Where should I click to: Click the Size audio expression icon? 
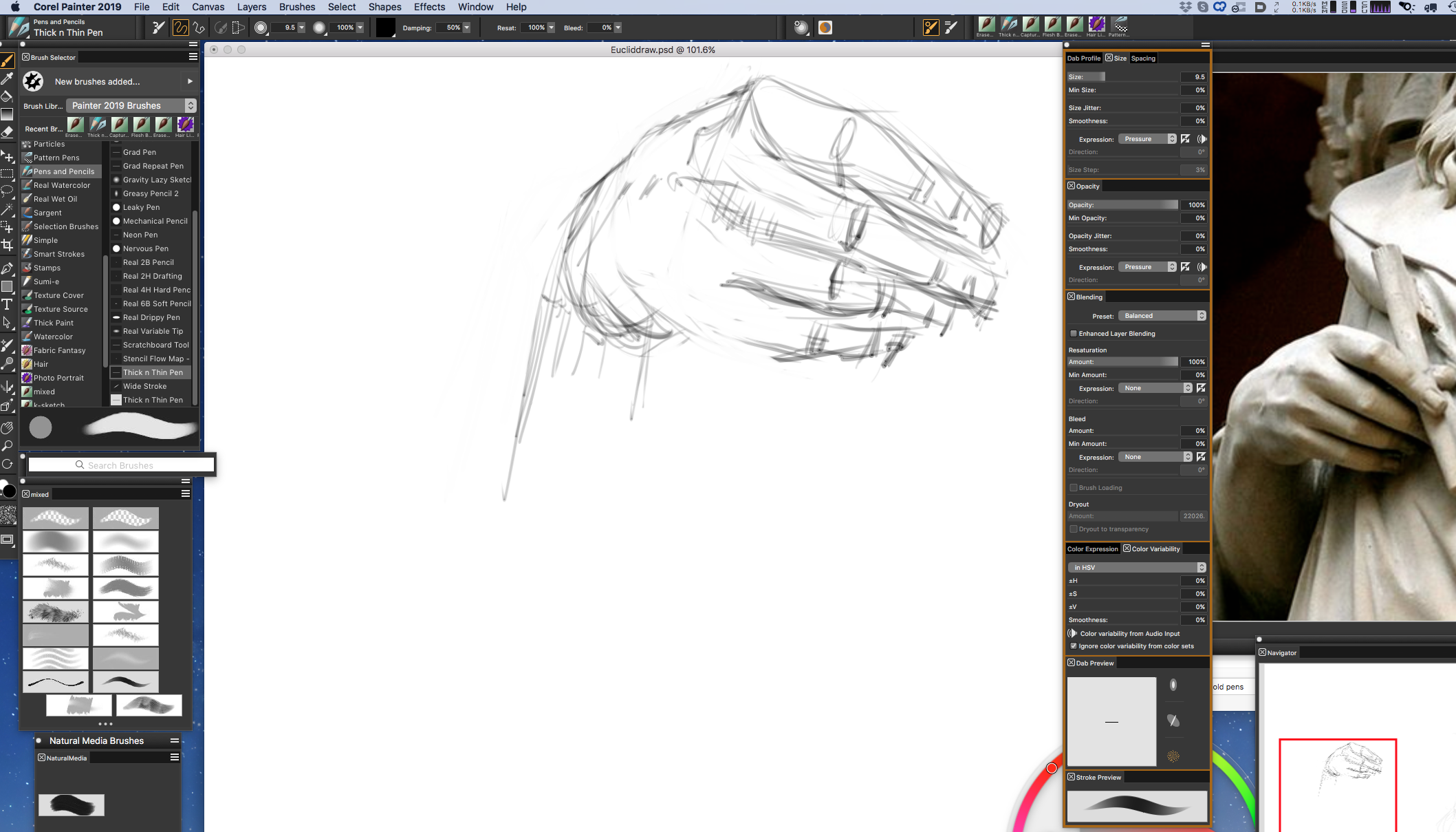coord(1202,139)
